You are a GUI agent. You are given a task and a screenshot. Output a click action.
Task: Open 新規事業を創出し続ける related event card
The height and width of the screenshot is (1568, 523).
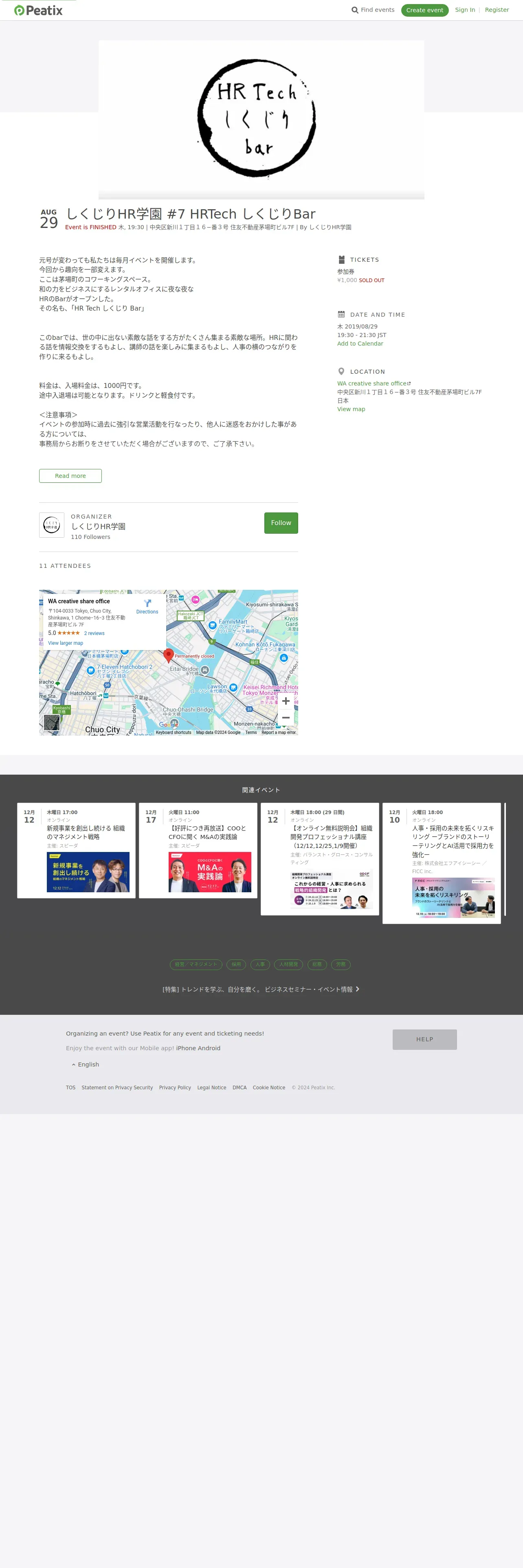(76, 850)
